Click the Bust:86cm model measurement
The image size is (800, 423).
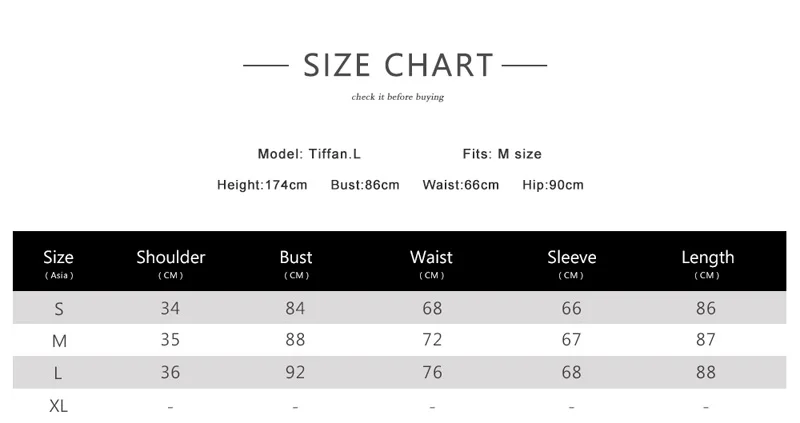[x=365, y=185]
